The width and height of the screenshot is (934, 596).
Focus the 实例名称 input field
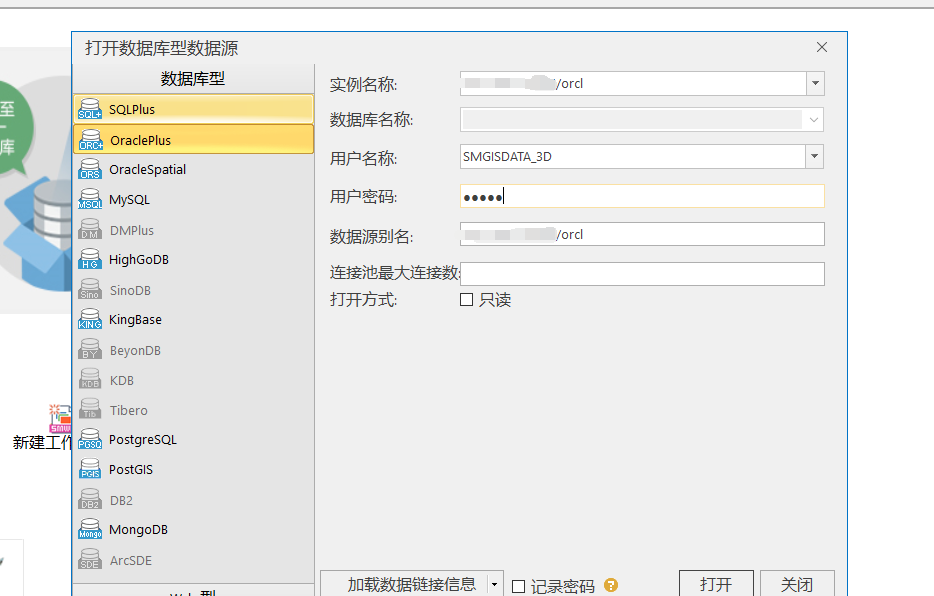tap(634, 83)
